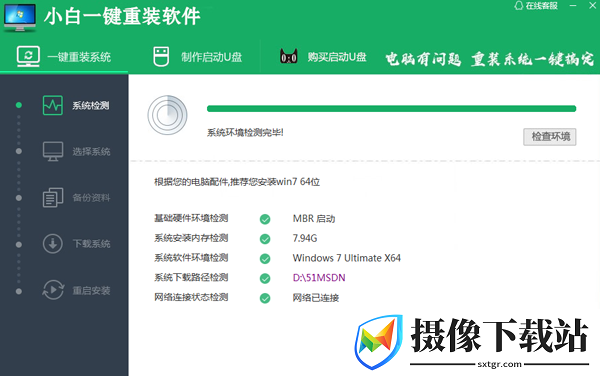Click the green check next to 7.94G

tap(265, 239)
